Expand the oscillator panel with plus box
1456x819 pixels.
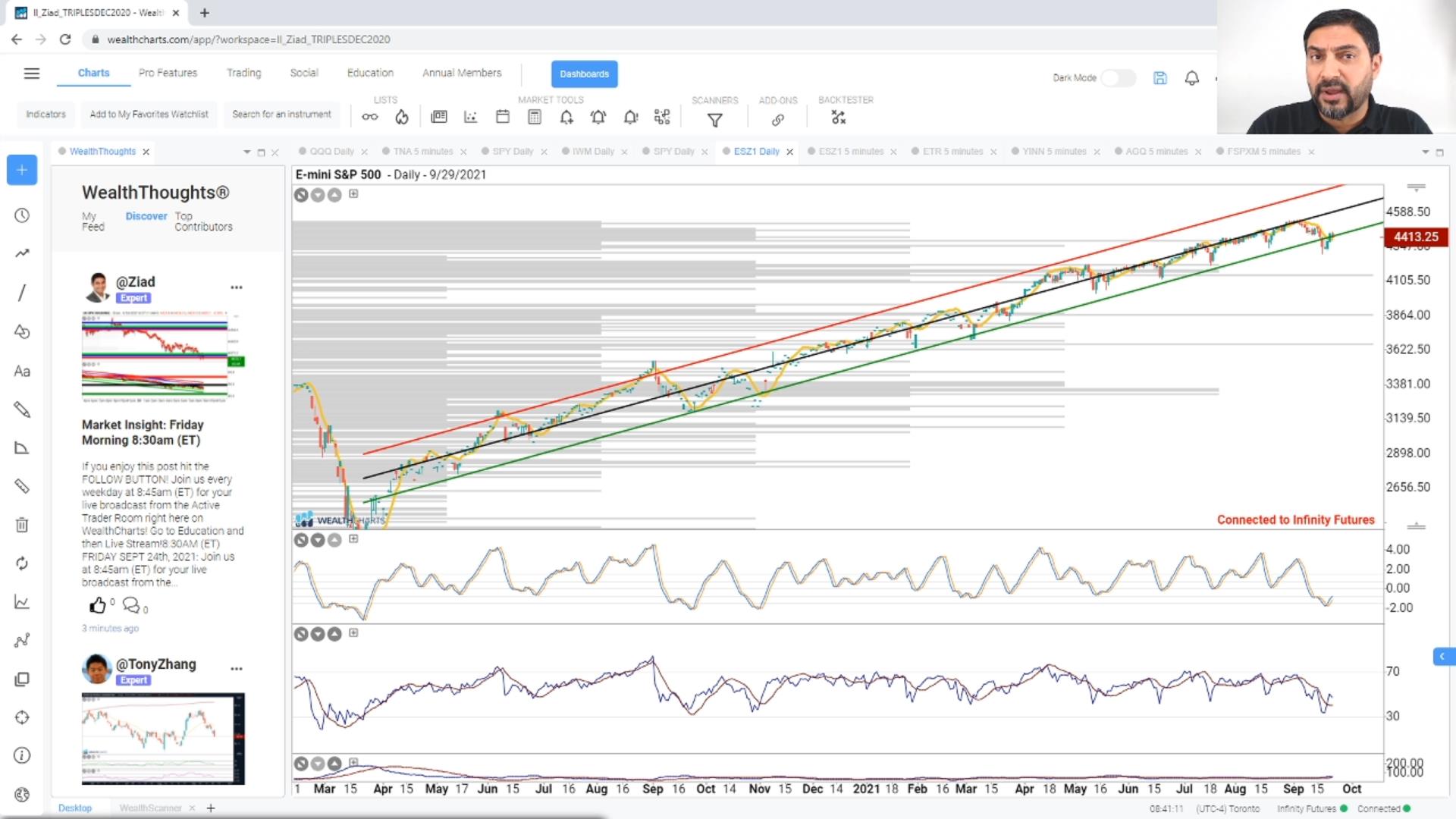point(353,539)
